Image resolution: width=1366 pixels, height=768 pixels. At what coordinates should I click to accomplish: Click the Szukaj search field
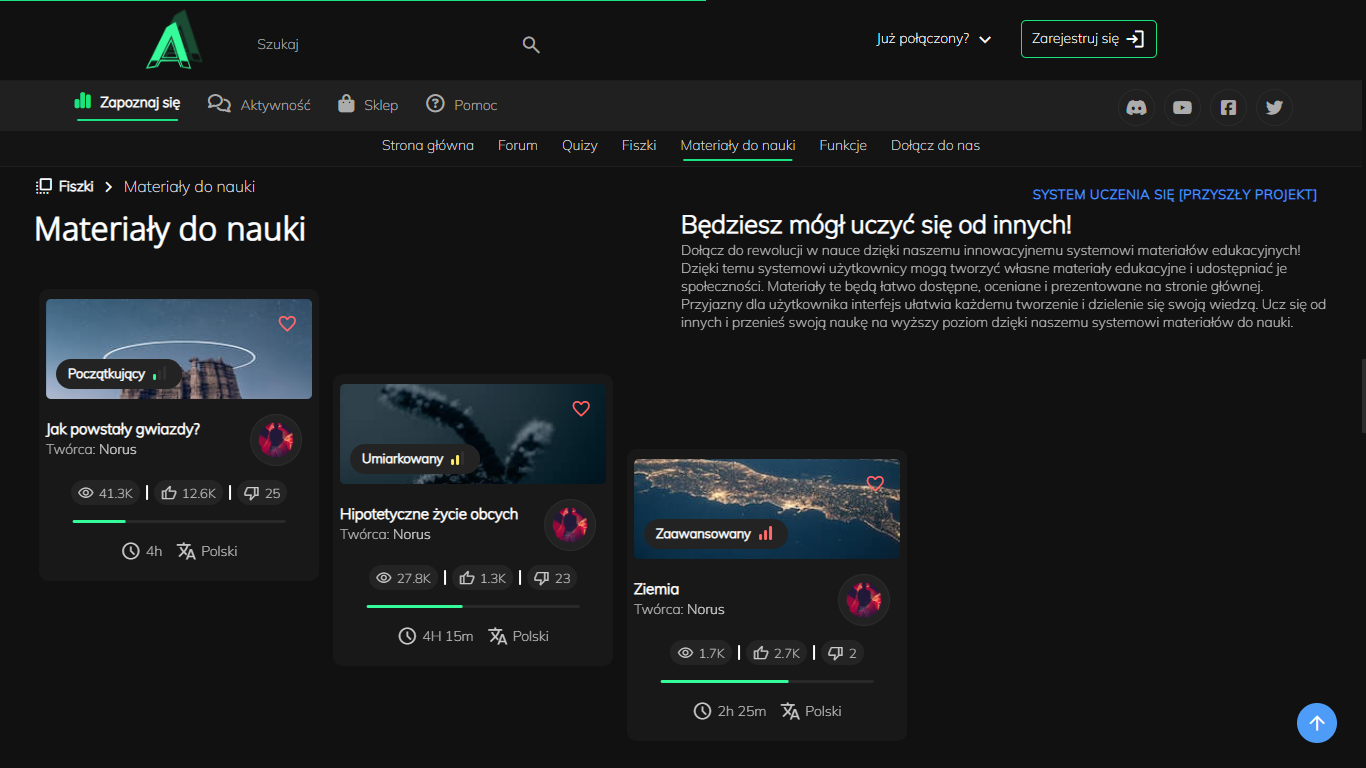coord(380,45)
